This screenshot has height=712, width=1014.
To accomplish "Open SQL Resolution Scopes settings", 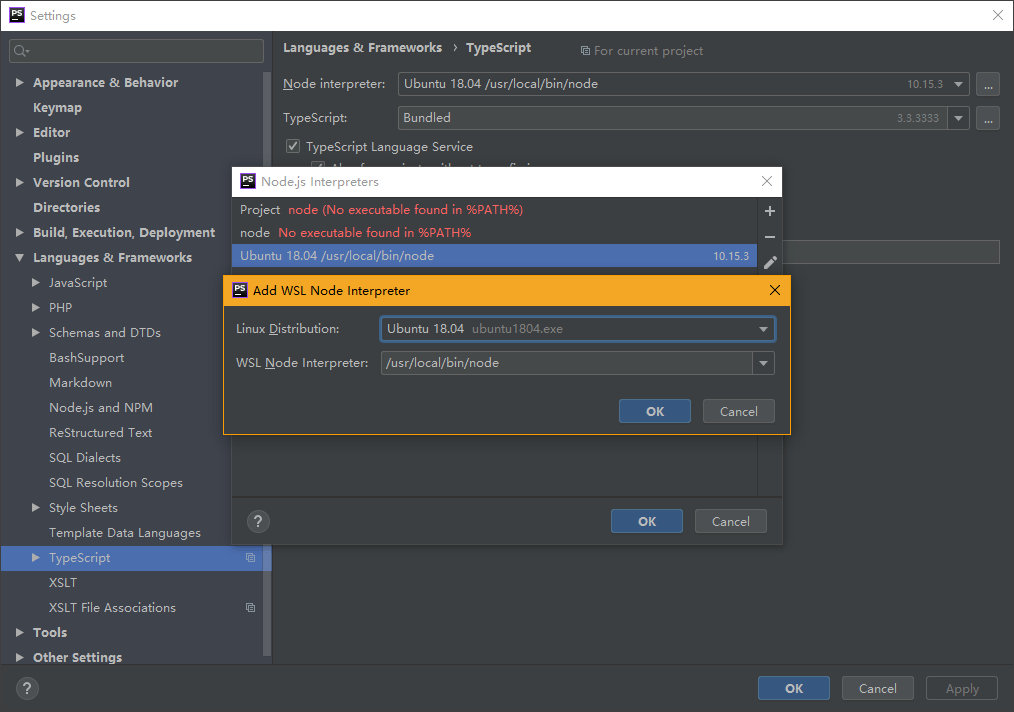I will pos(116,482).
